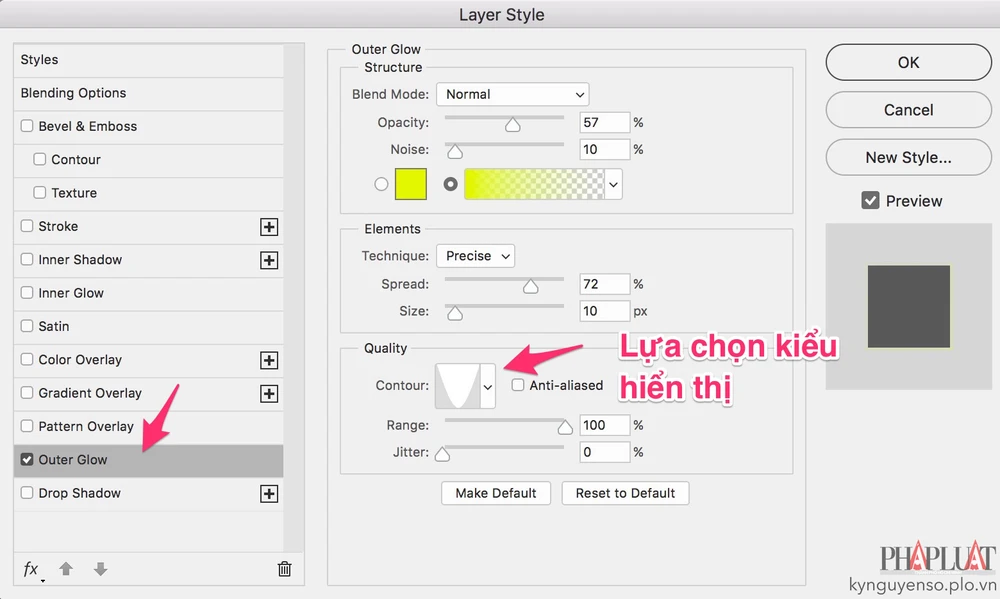1000x599 pixels.
Task: Uncheck the Preview checkbox
Action: pyautogui.click(x=870, y=201)
